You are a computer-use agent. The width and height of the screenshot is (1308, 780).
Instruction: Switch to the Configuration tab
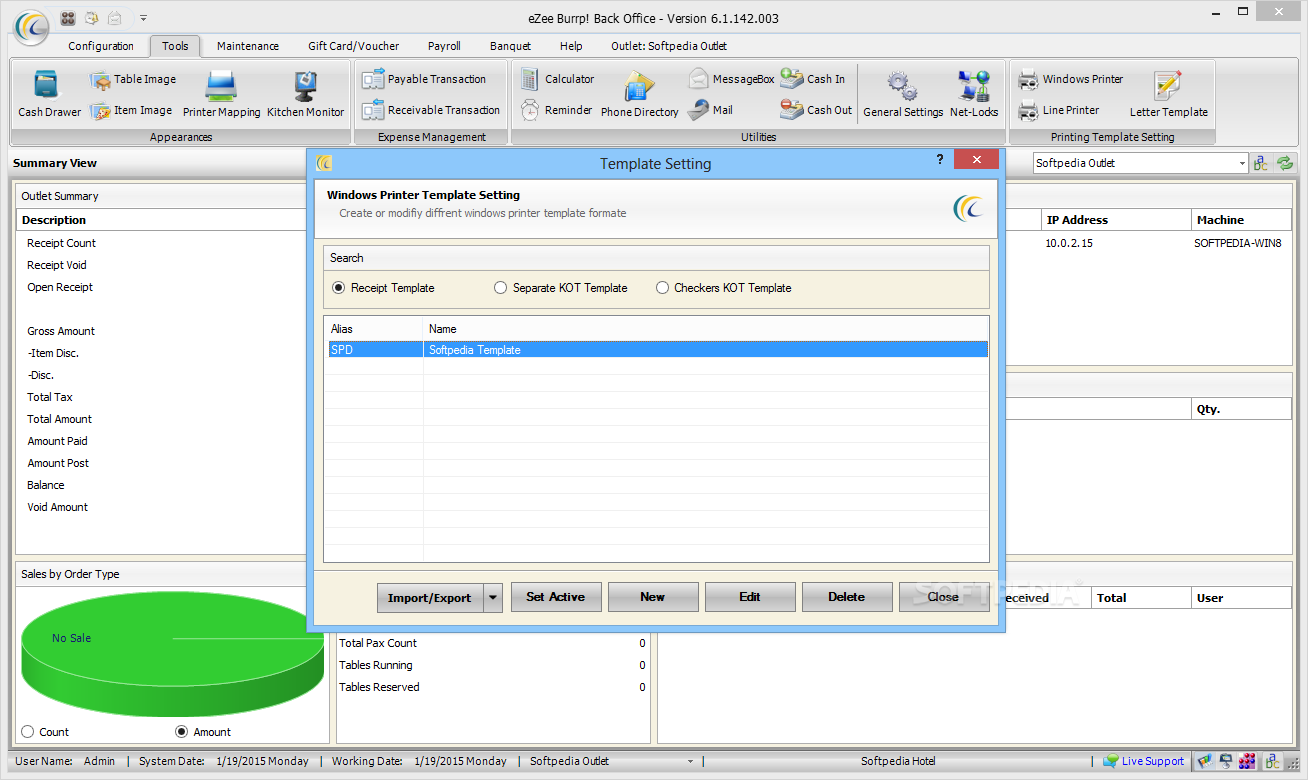click(101, 46)
